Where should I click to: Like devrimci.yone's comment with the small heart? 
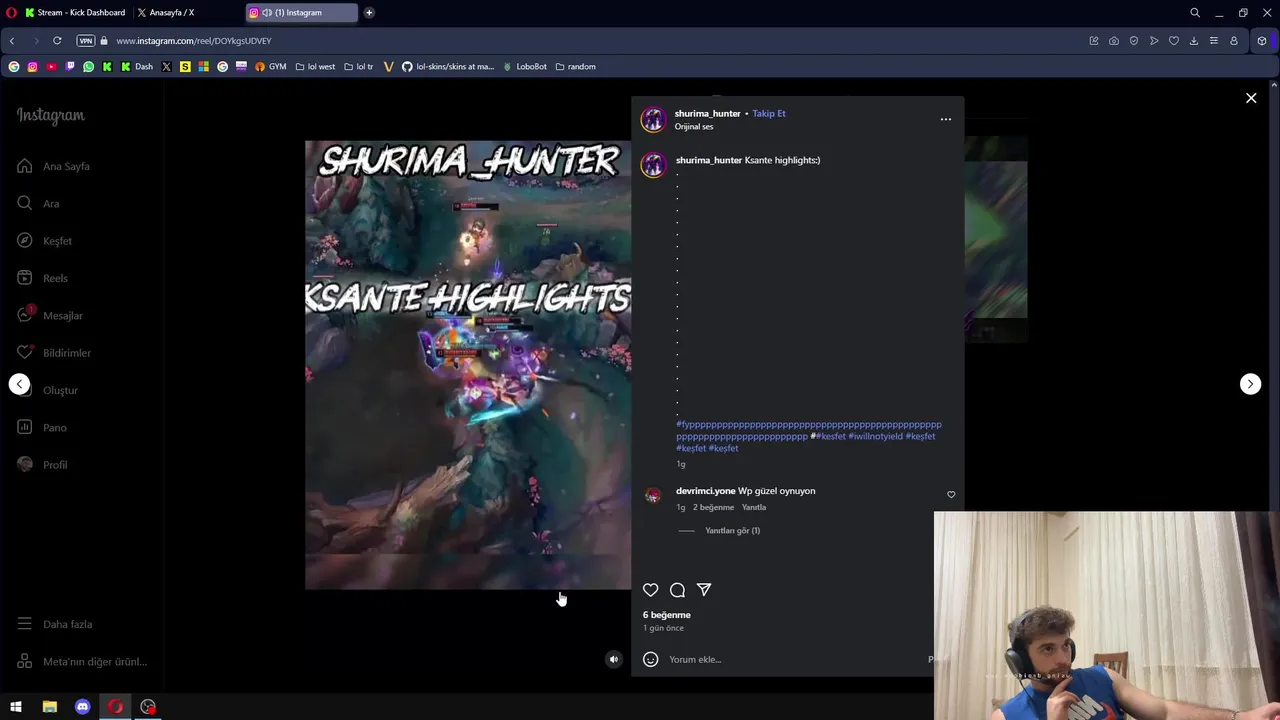951,494
